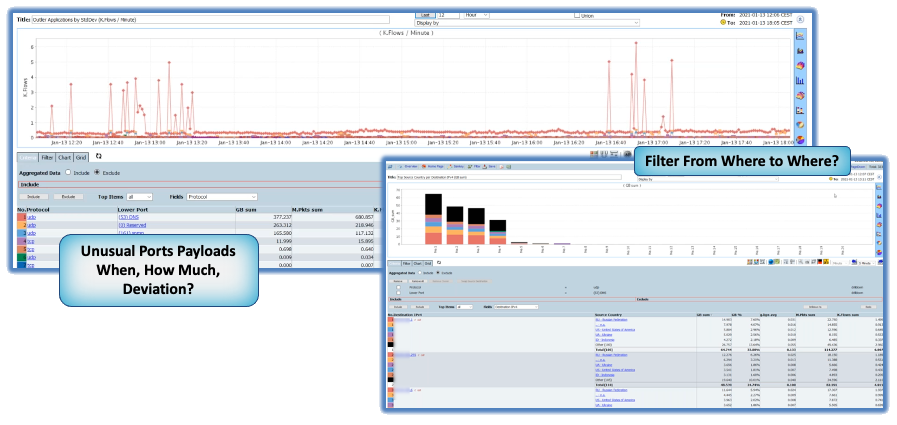This screenshot has width=897, height=425.
Task: Click GB sum value 263.312
Action: pyautogui.click(x=280, y=225)
